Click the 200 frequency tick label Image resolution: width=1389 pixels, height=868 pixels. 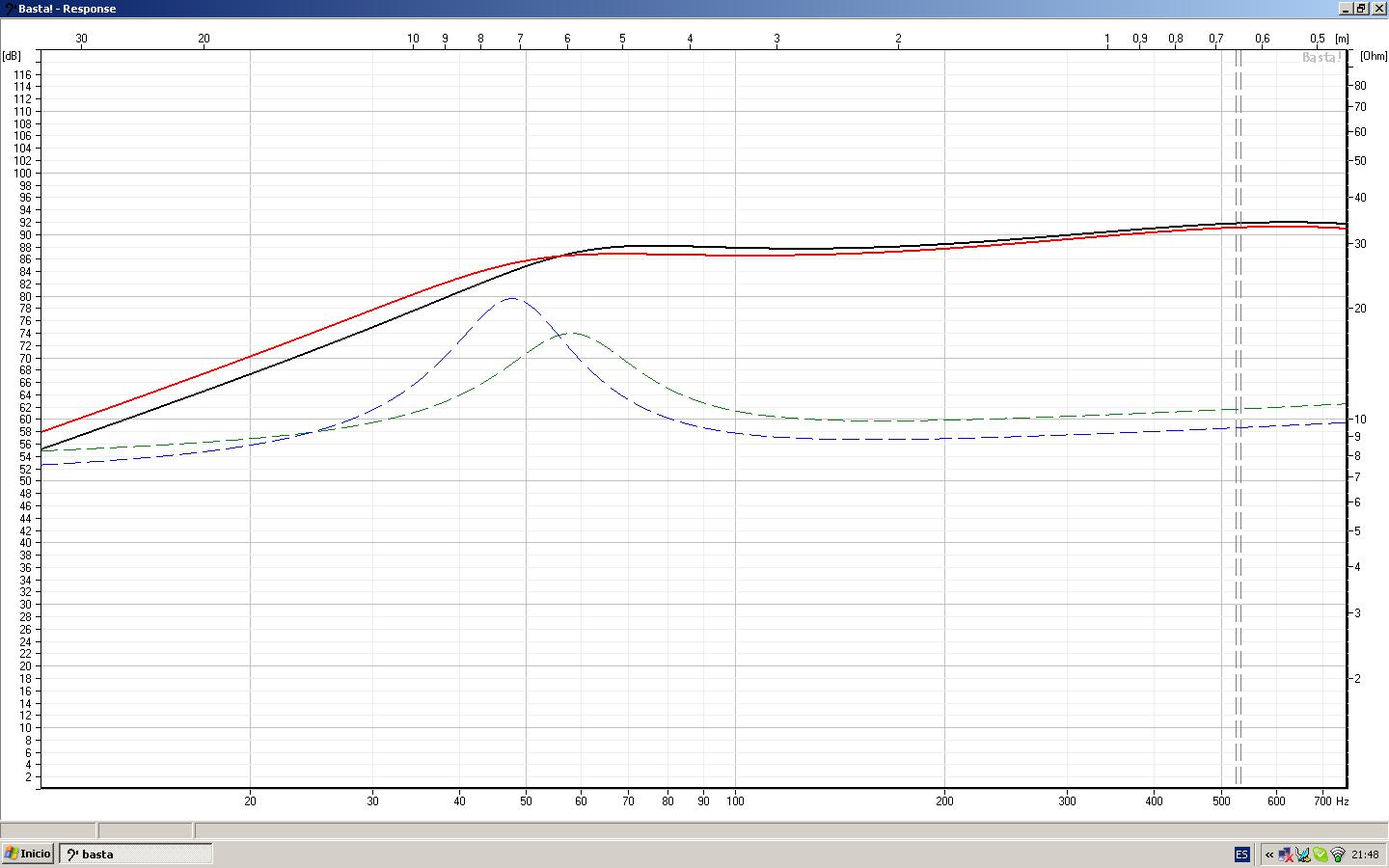(x=944, y=800)
